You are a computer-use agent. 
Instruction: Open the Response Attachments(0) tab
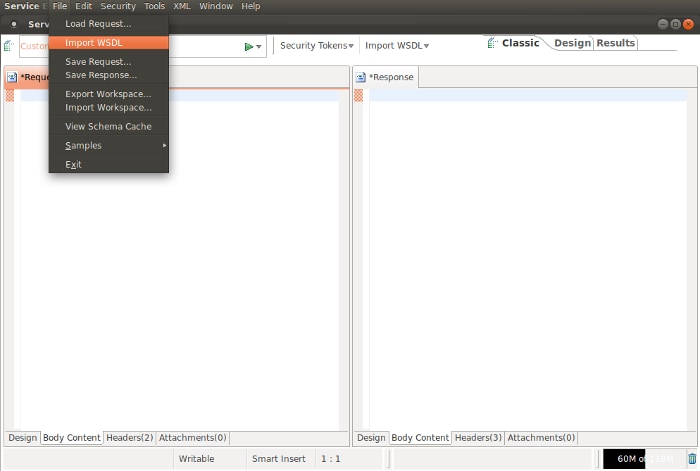[541, 438]
